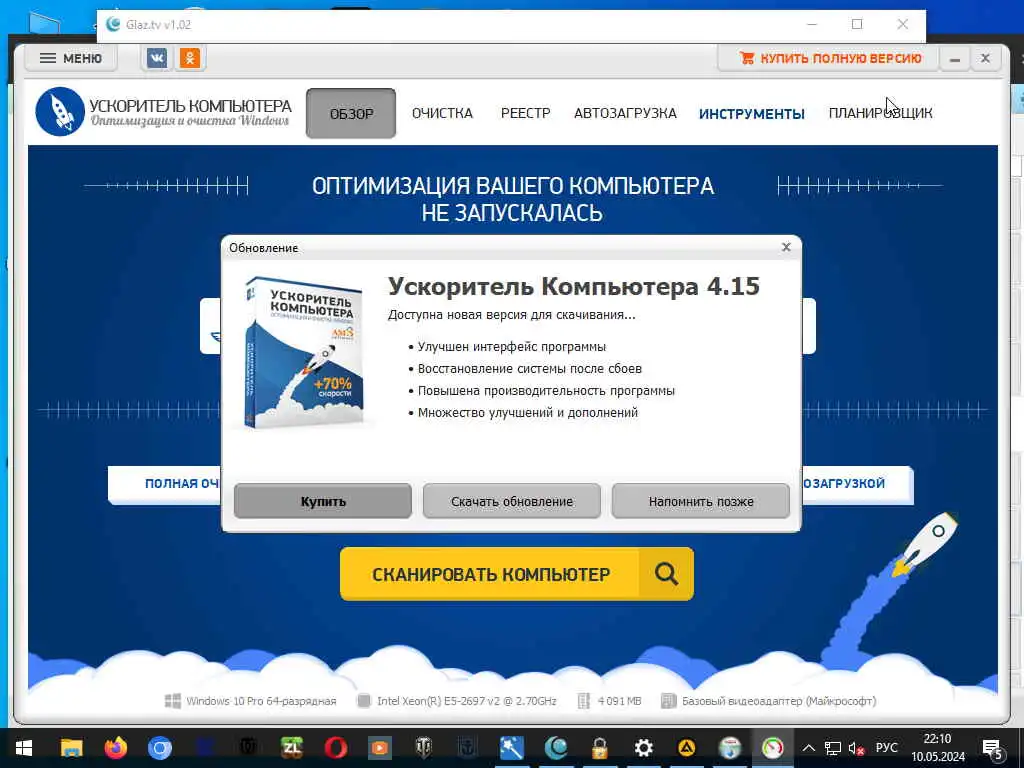The width and height of the screenshot is (1024, 768).
Task: Click 'Повышена производительность программы' bullet text
Action: (546, 391)
